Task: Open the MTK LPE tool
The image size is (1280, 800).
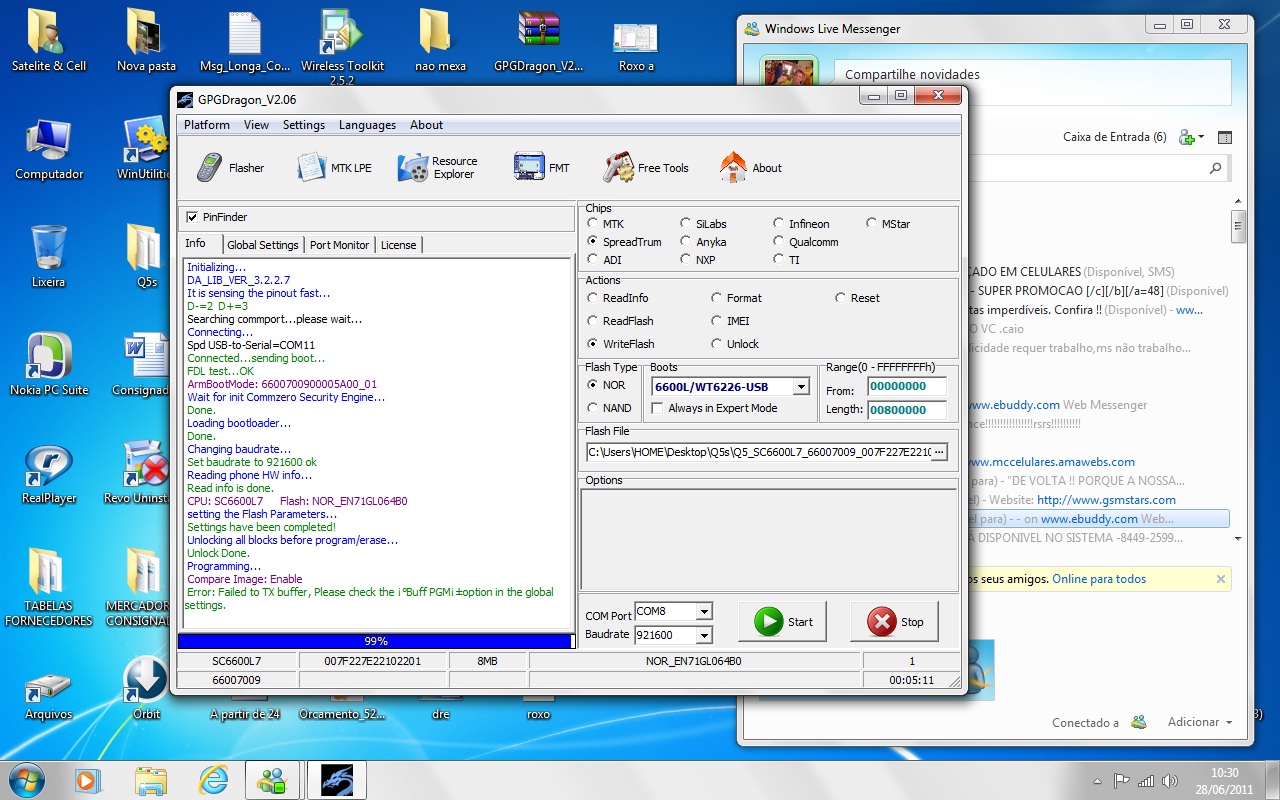Action: (334, 168)
